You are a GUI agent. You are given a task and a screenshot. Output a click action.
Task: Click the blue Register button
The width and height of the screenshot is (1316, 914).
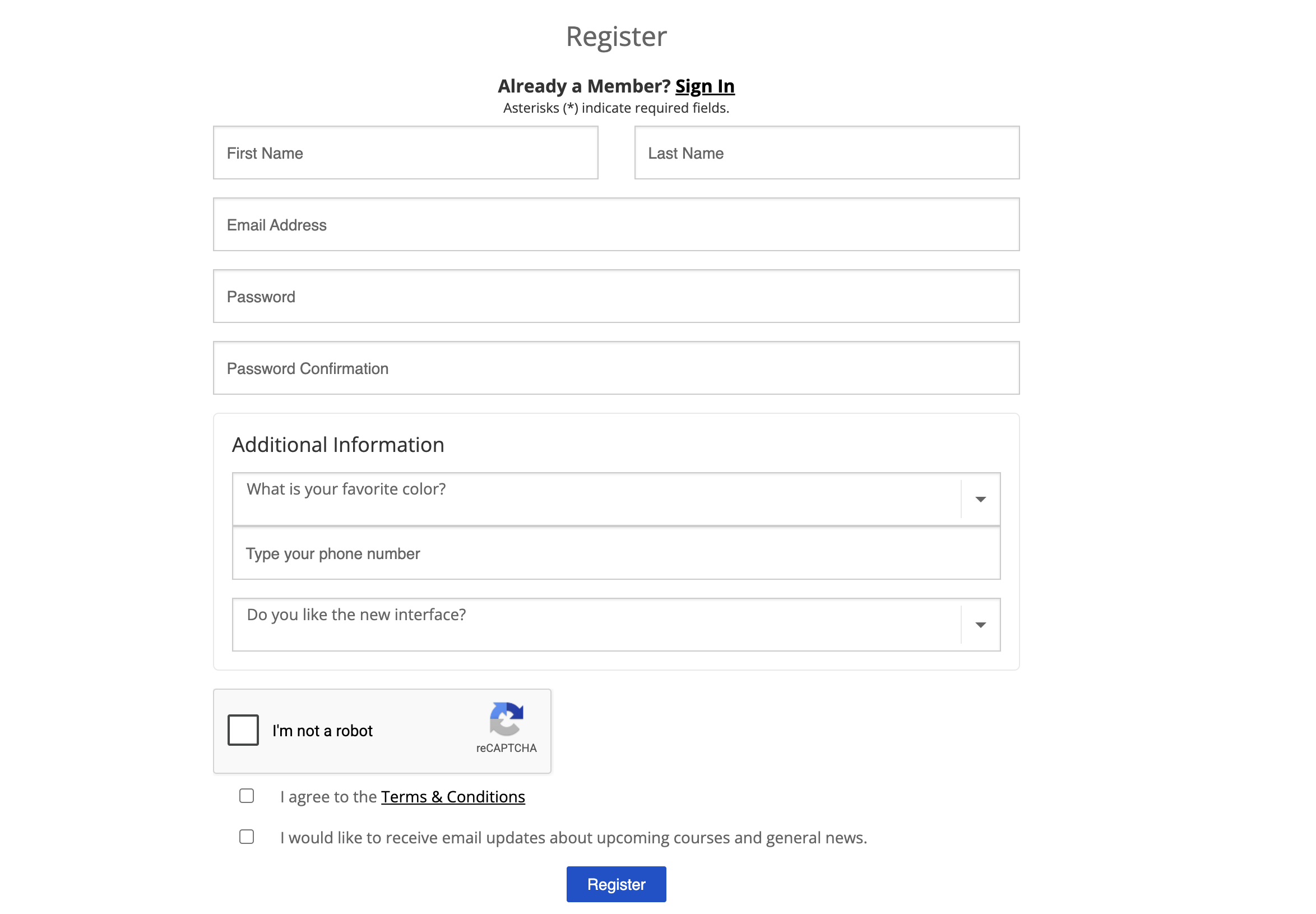coord(616,884)
